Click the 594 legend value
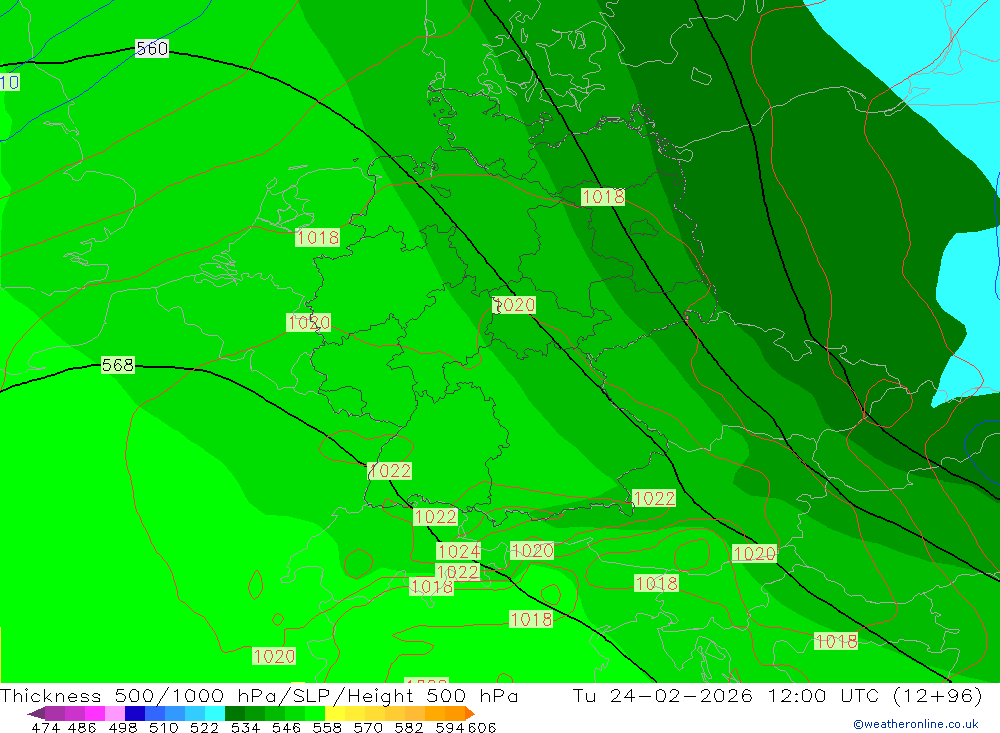This screenshot has height=733, width=1000. tap(450, 727)
